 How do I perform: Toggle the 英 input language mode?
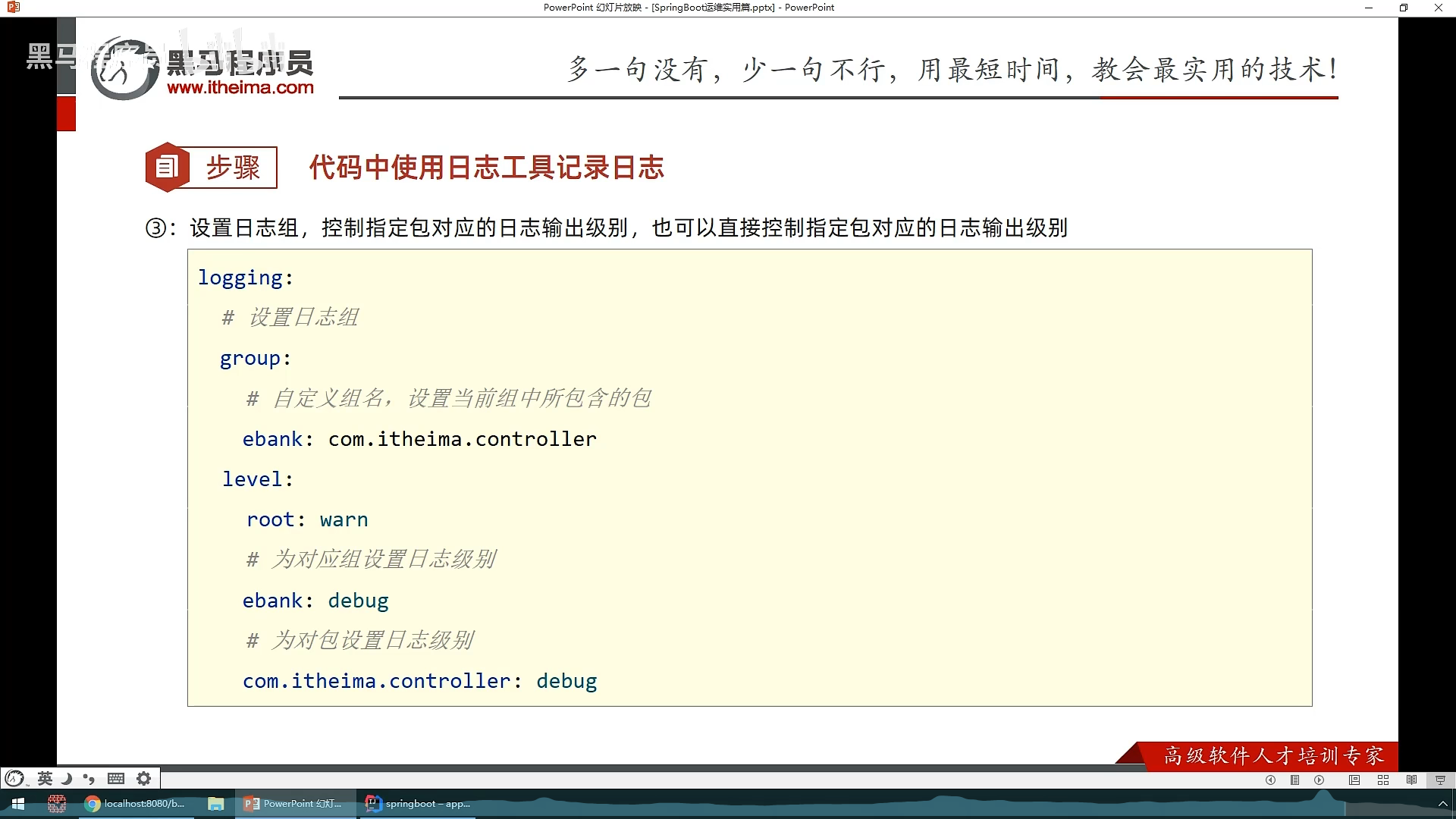[45, 778]
